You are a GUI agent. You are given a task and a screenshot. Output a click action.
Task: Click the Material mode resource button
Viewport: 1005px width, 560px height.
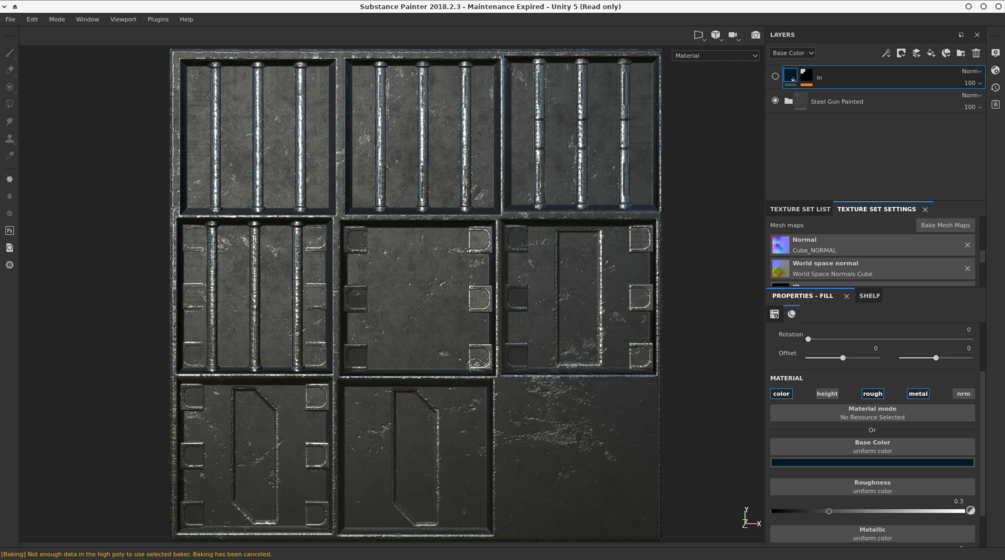tap(871, 413)
